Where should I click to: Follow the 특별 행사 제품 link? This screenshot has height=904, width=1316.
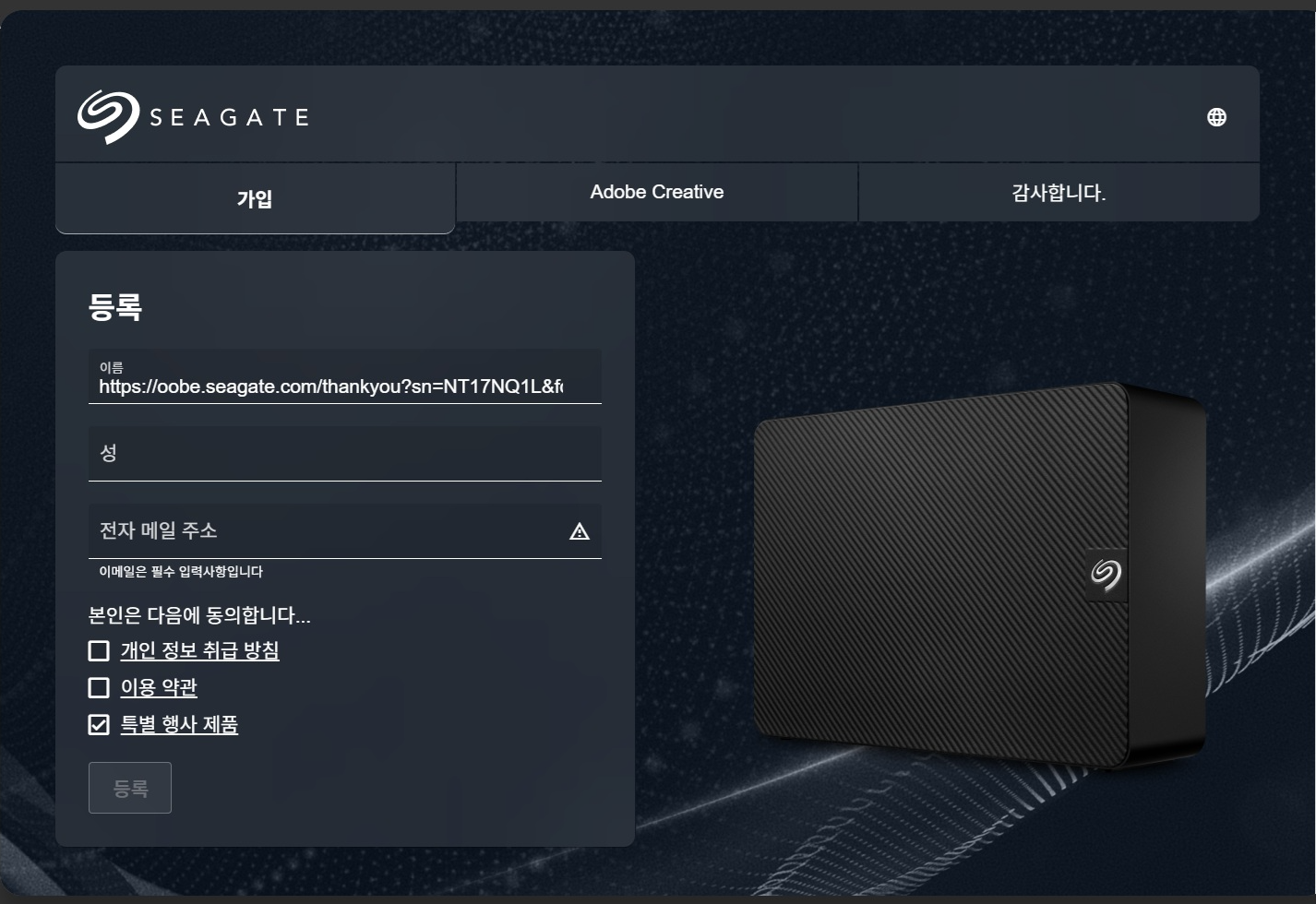(x=179, y=724)
